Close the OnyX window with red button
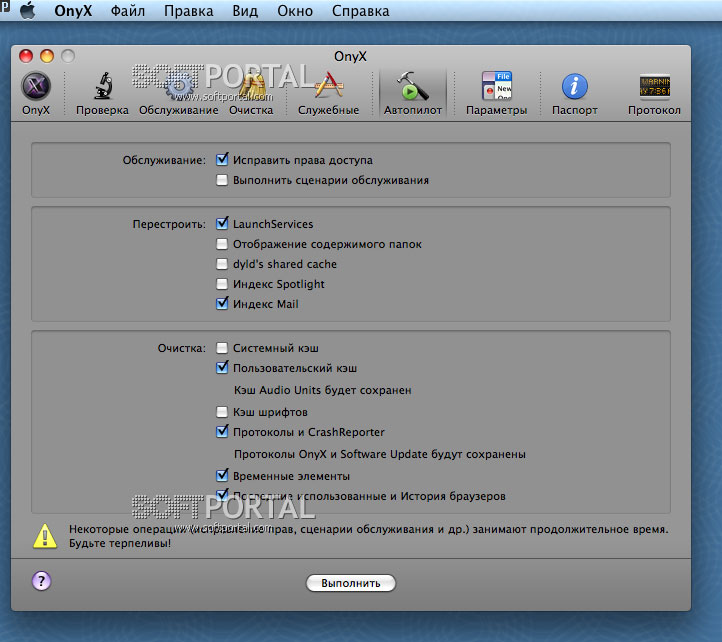722x642 pixels. pyautogui.click(x=26, y=56)
